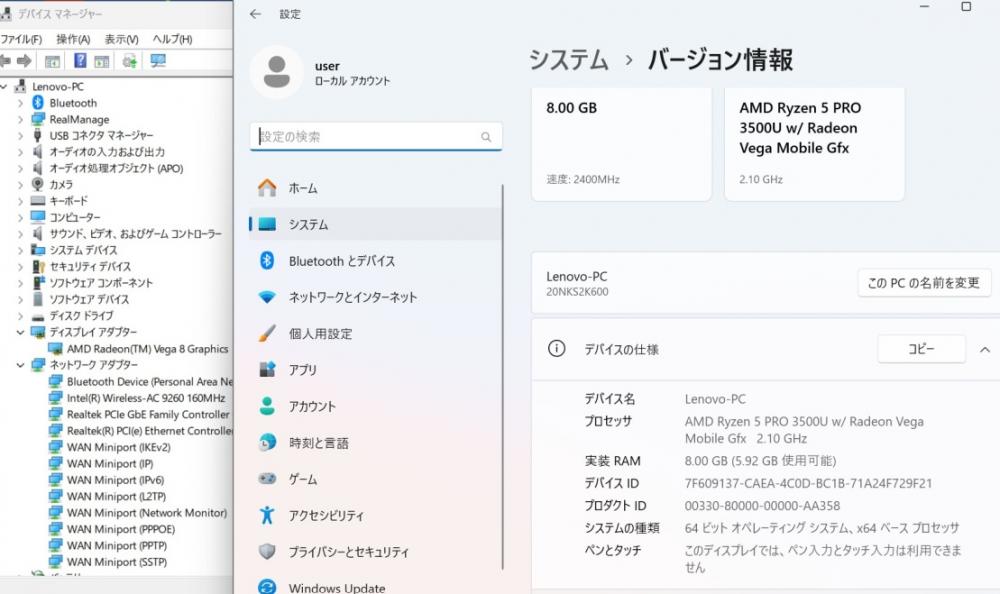
Task: Click the update driver icon in Device Manager toolbar
Action: 129,61
